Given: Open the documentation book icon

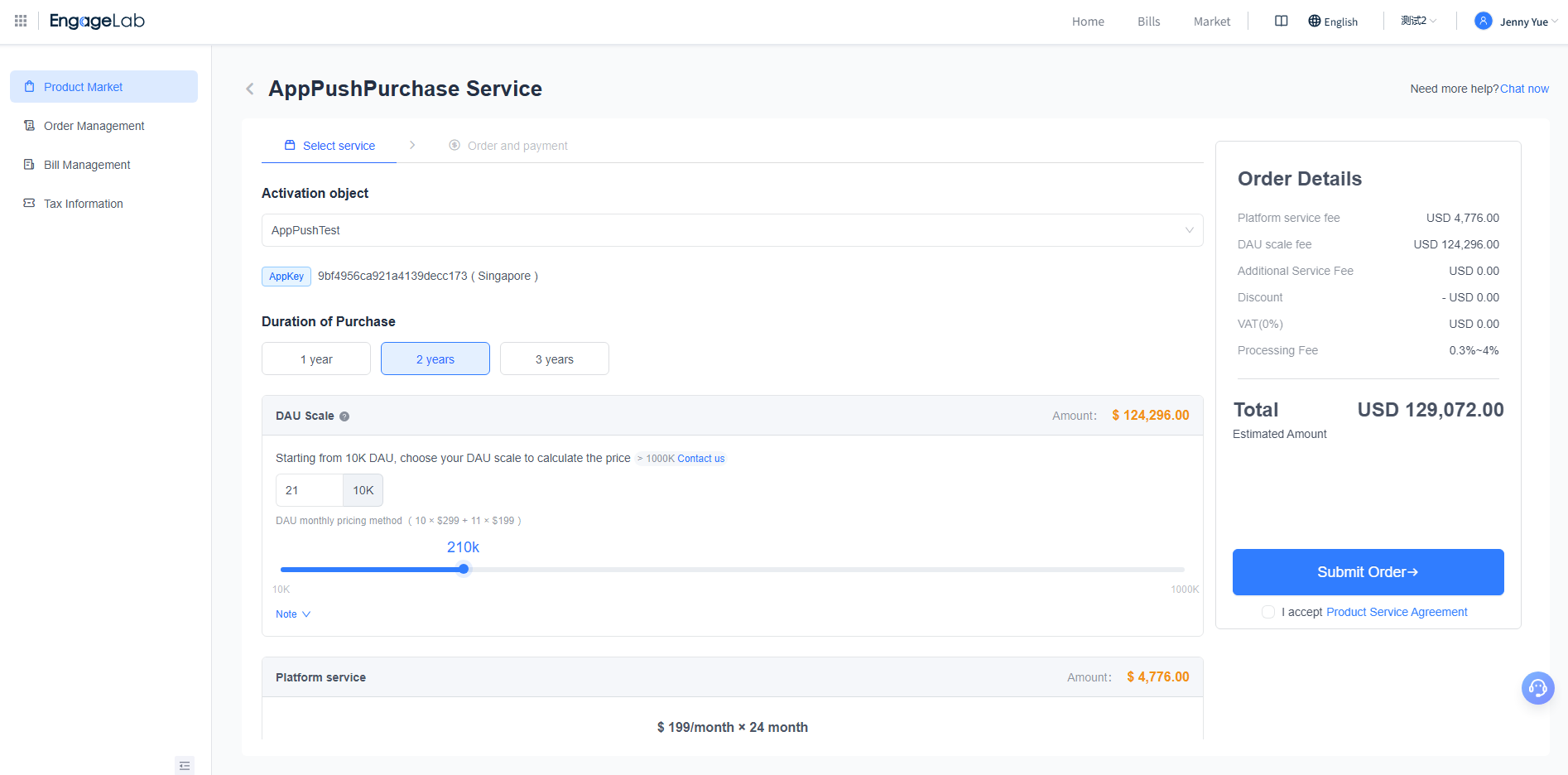Looking at the screenshot, I should tap(1281, 21).
